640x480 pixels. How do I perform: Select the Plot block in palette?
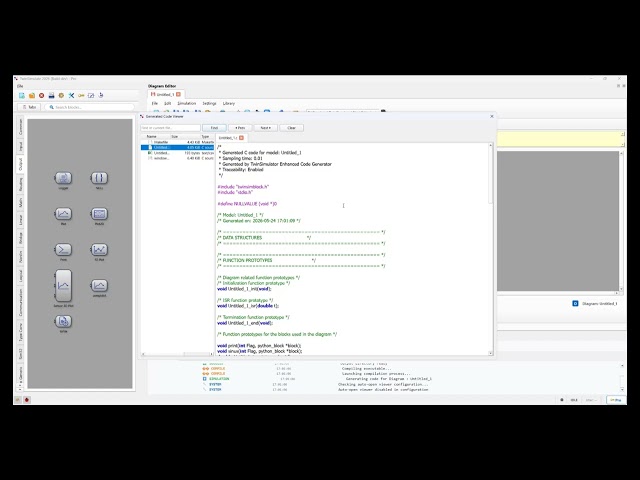click(63, 214)
